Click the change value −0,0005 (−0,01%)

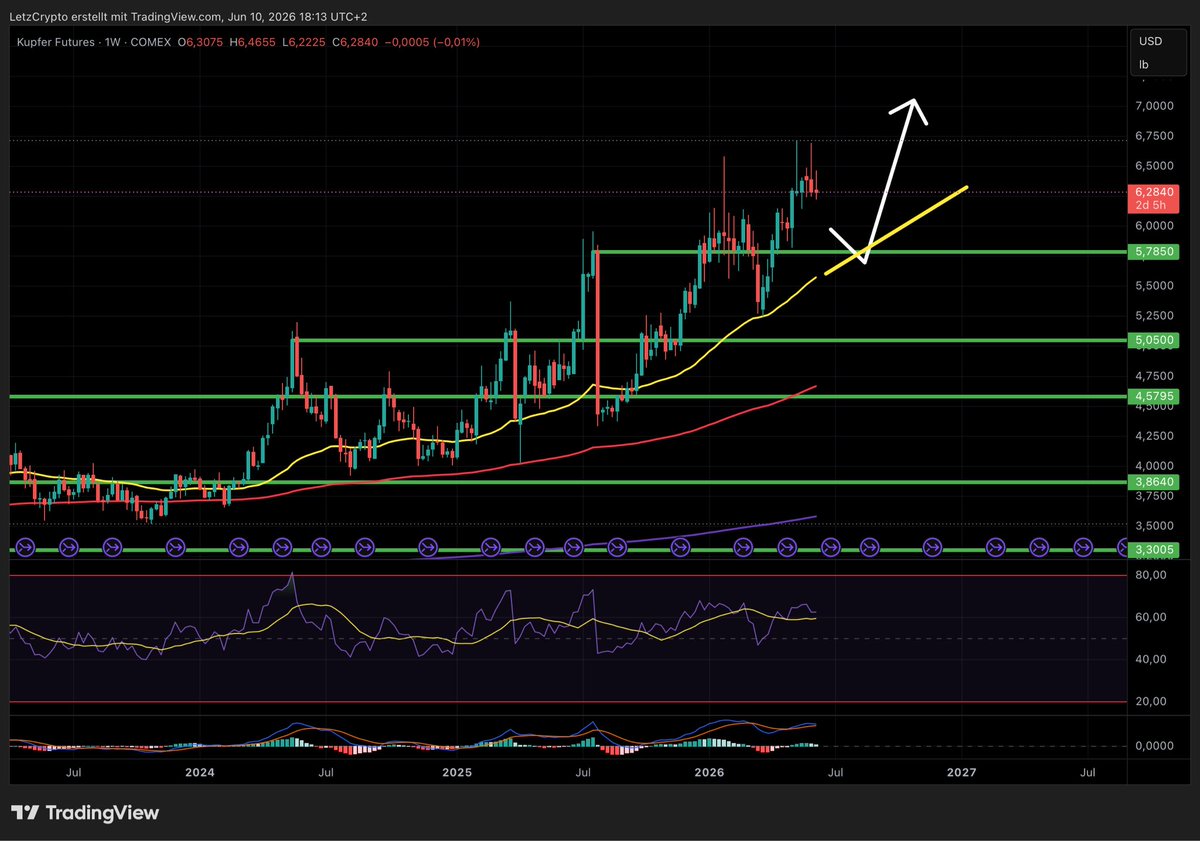point(431,42)
